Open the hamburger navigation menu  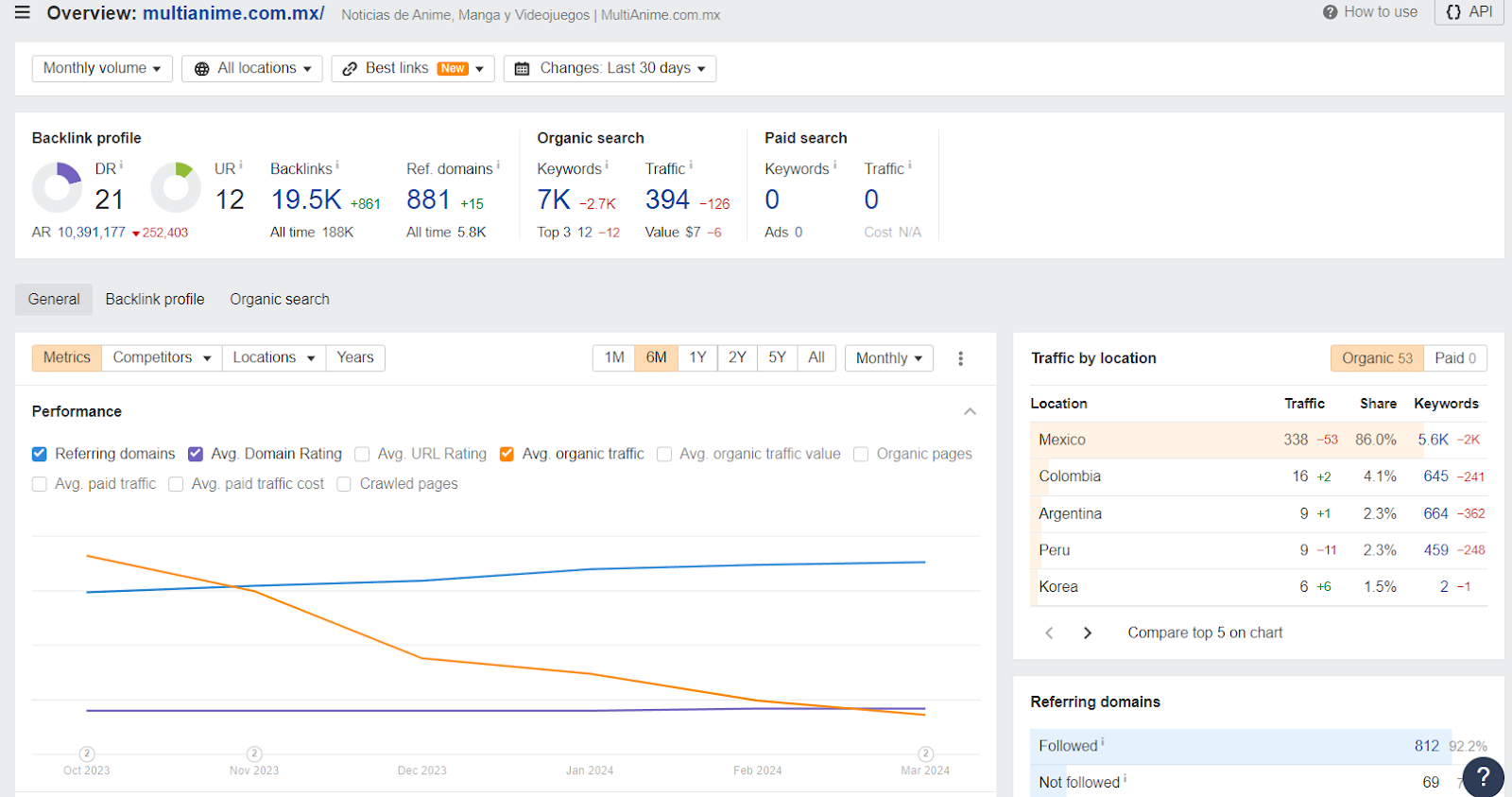[x=23, y=12]
